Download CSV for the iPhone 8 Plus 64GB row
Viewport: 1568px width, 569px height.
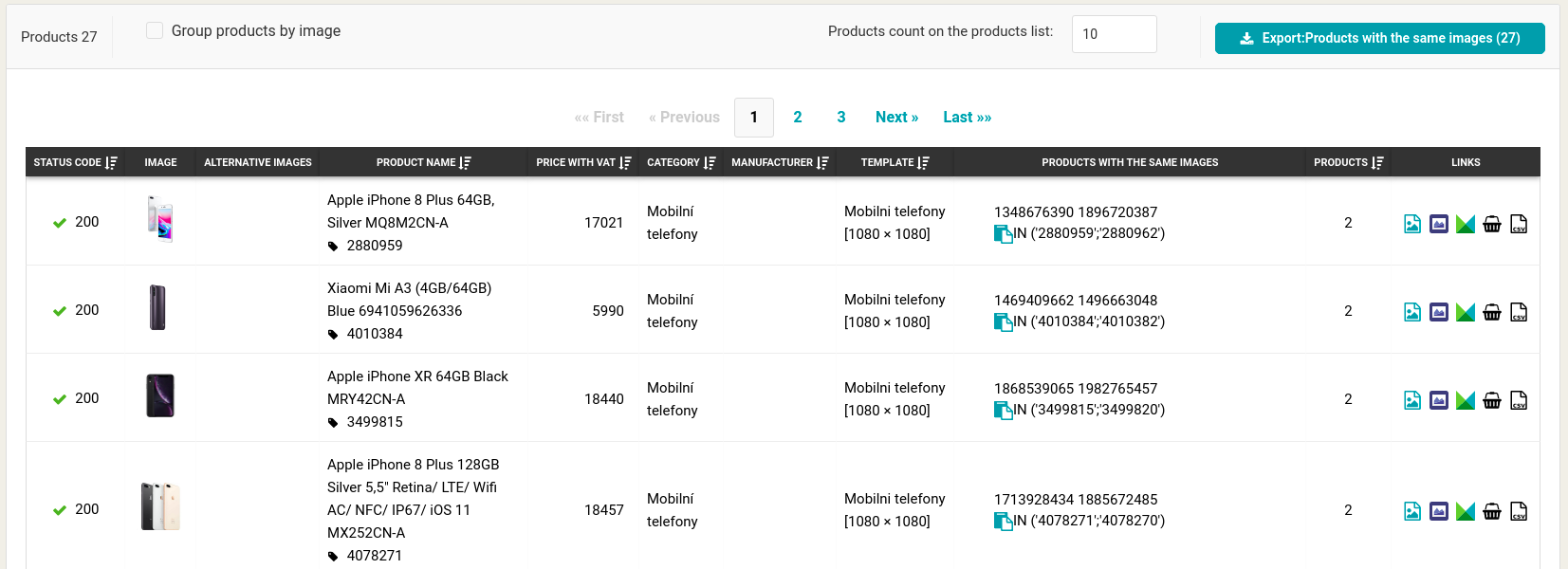[1519, 224]
